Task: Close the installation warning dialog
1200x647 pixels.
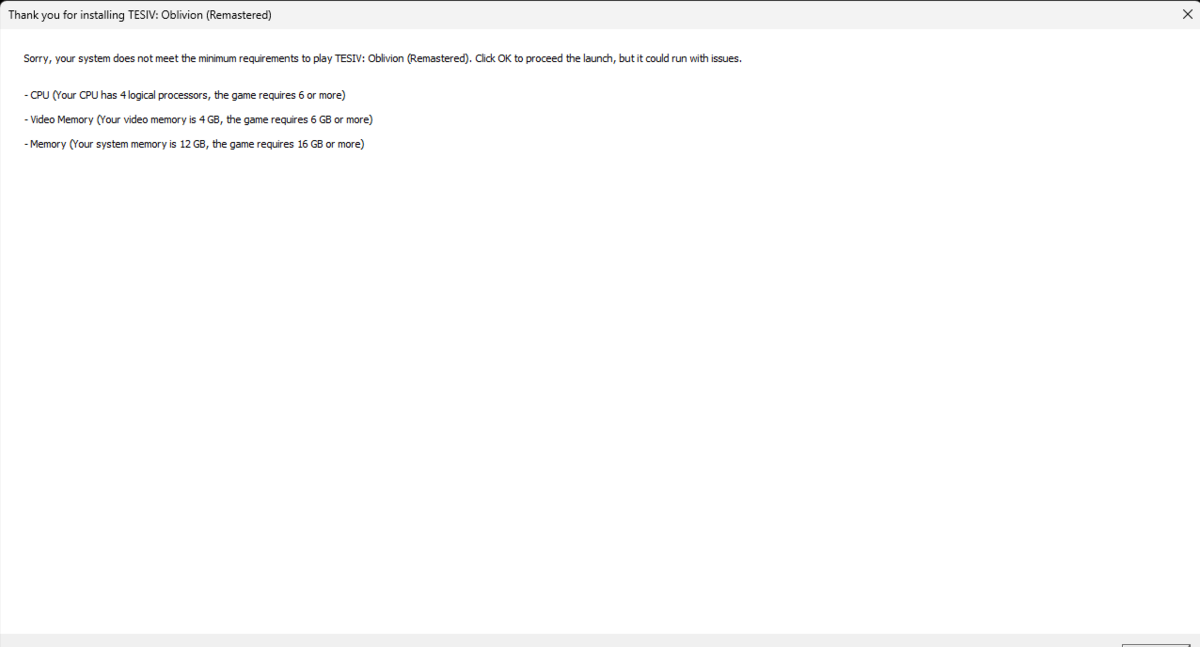Action: (x=1186, y=15)
